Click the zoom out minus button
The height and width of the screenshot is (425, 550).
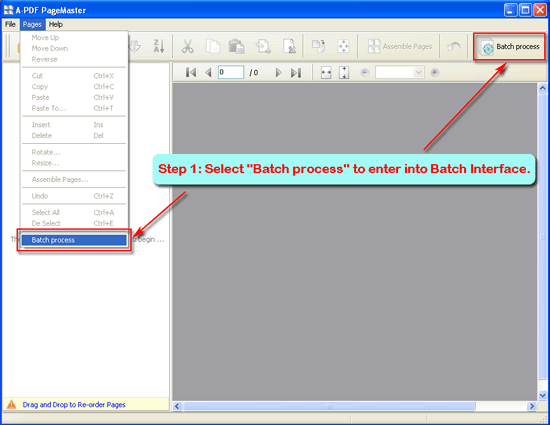coord(365,73)
